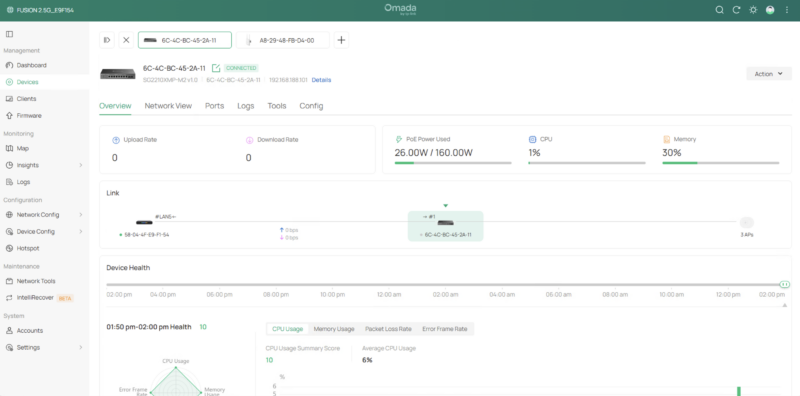The width and height of the screenshot is (800, 396).
Task: Select the Error Frame Rate chart tab
Action: click(444, 329)
